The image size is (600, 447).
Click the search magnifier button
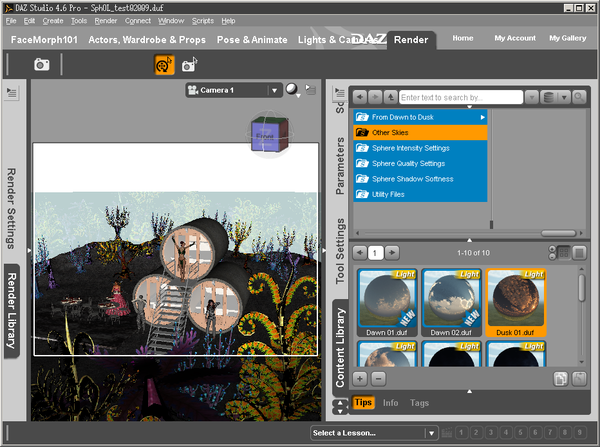[x=579, y=97]
